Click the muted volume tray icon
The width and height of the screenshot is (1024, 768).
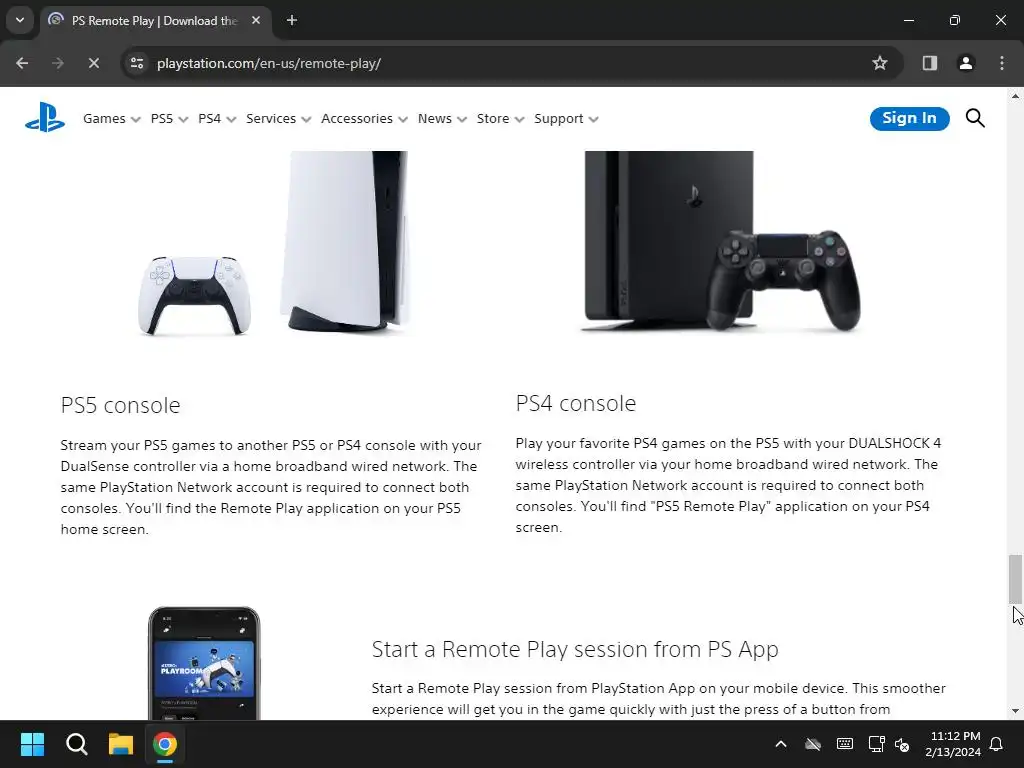point(902,744)
